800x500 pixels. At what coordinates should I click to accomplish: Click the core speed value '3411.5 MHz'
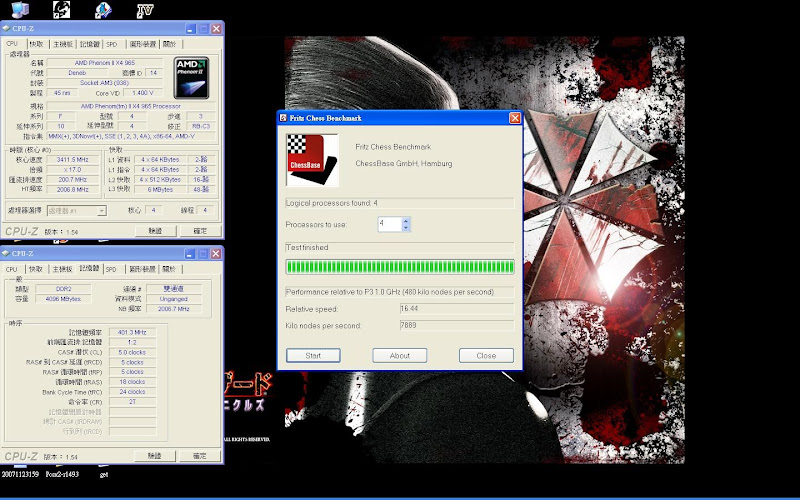pyautogui.click(x=73, y=159)
